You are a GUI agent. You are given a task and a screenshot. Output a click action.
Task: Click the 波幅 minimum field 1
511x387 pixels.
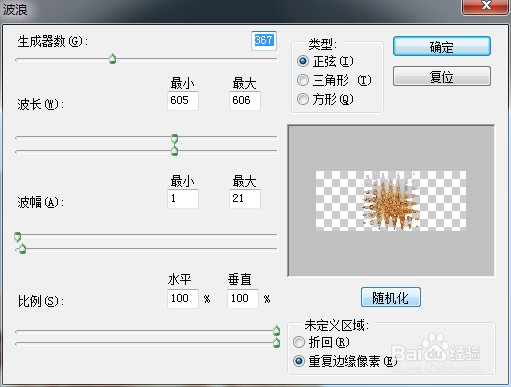(183, 199)
